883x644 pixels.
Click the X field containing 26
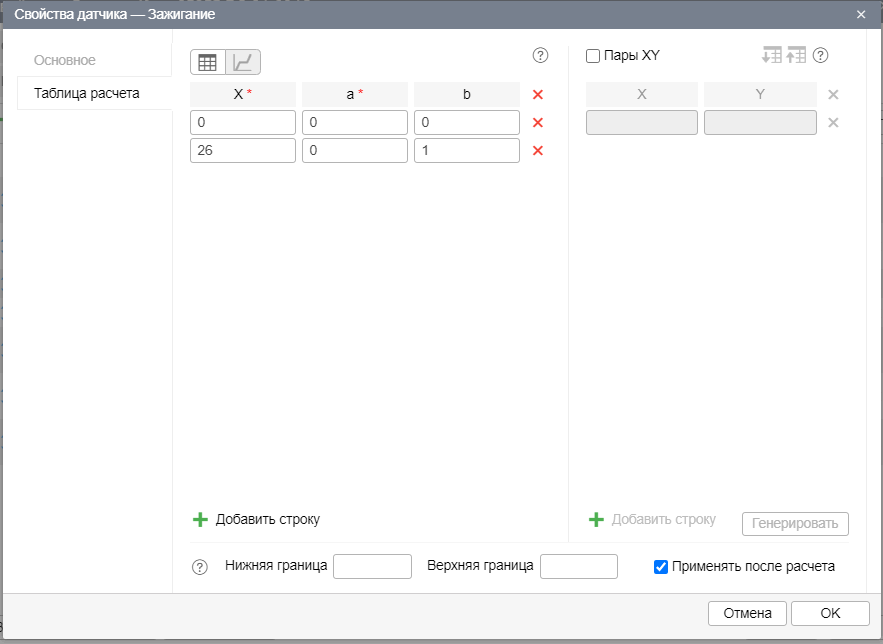(243, 151)
